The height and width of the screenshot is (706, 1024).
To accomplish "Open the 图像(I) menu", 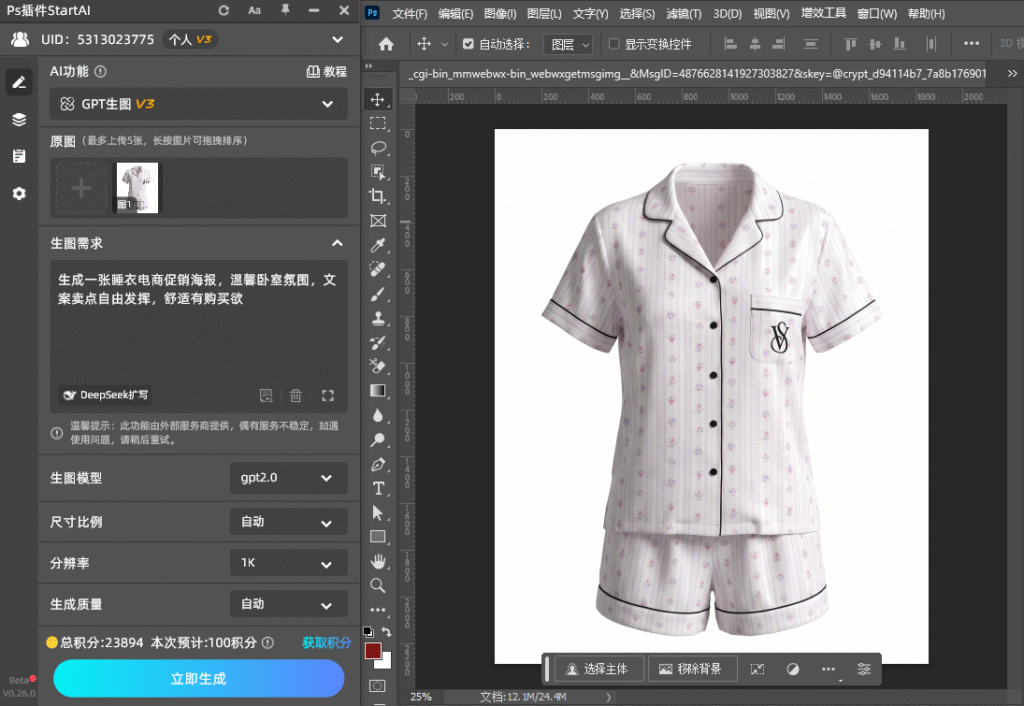I will 500,14.
